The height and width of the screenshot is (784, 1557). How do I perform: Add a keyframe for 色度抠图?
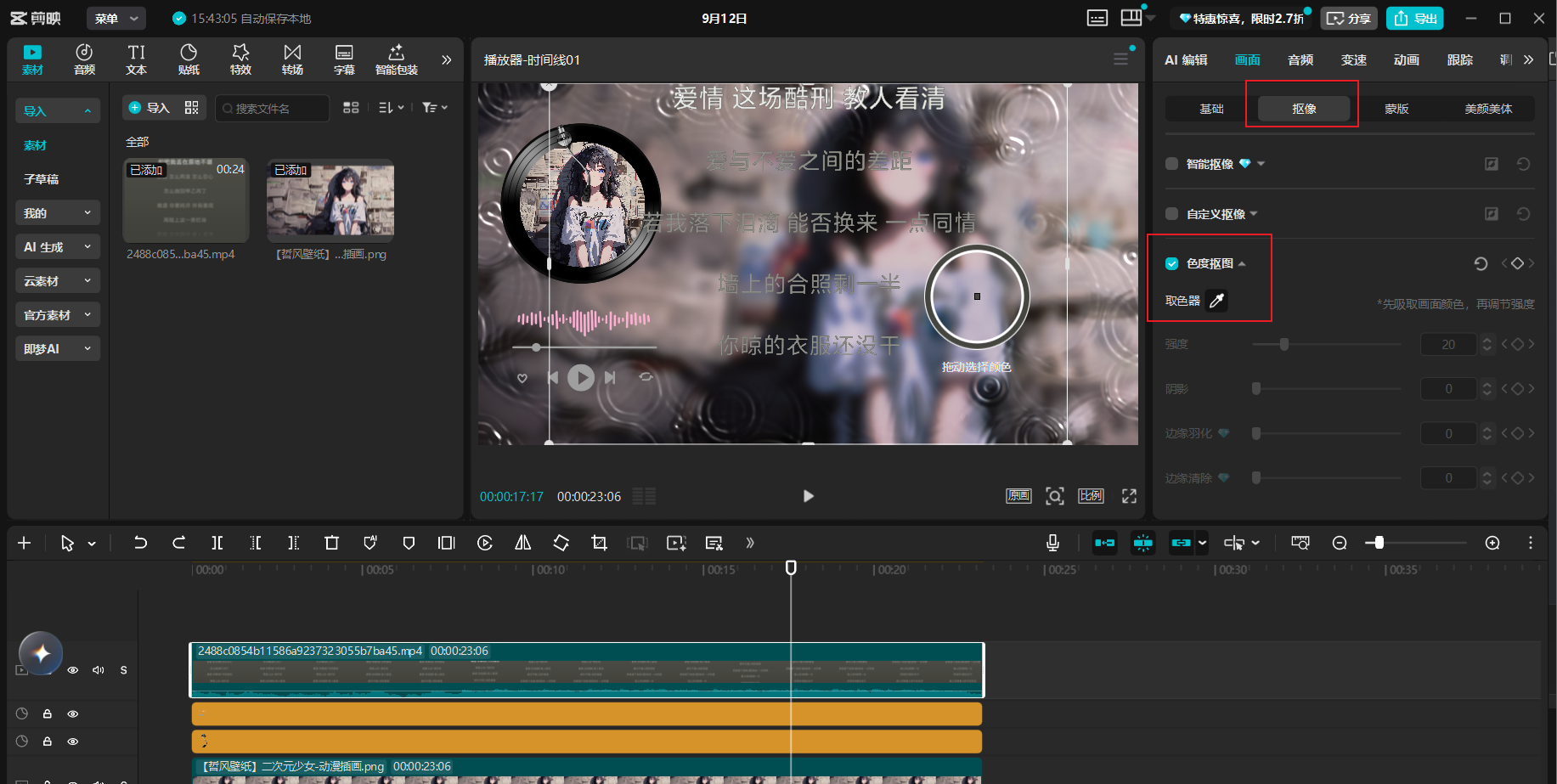(x=1518, y=263)
